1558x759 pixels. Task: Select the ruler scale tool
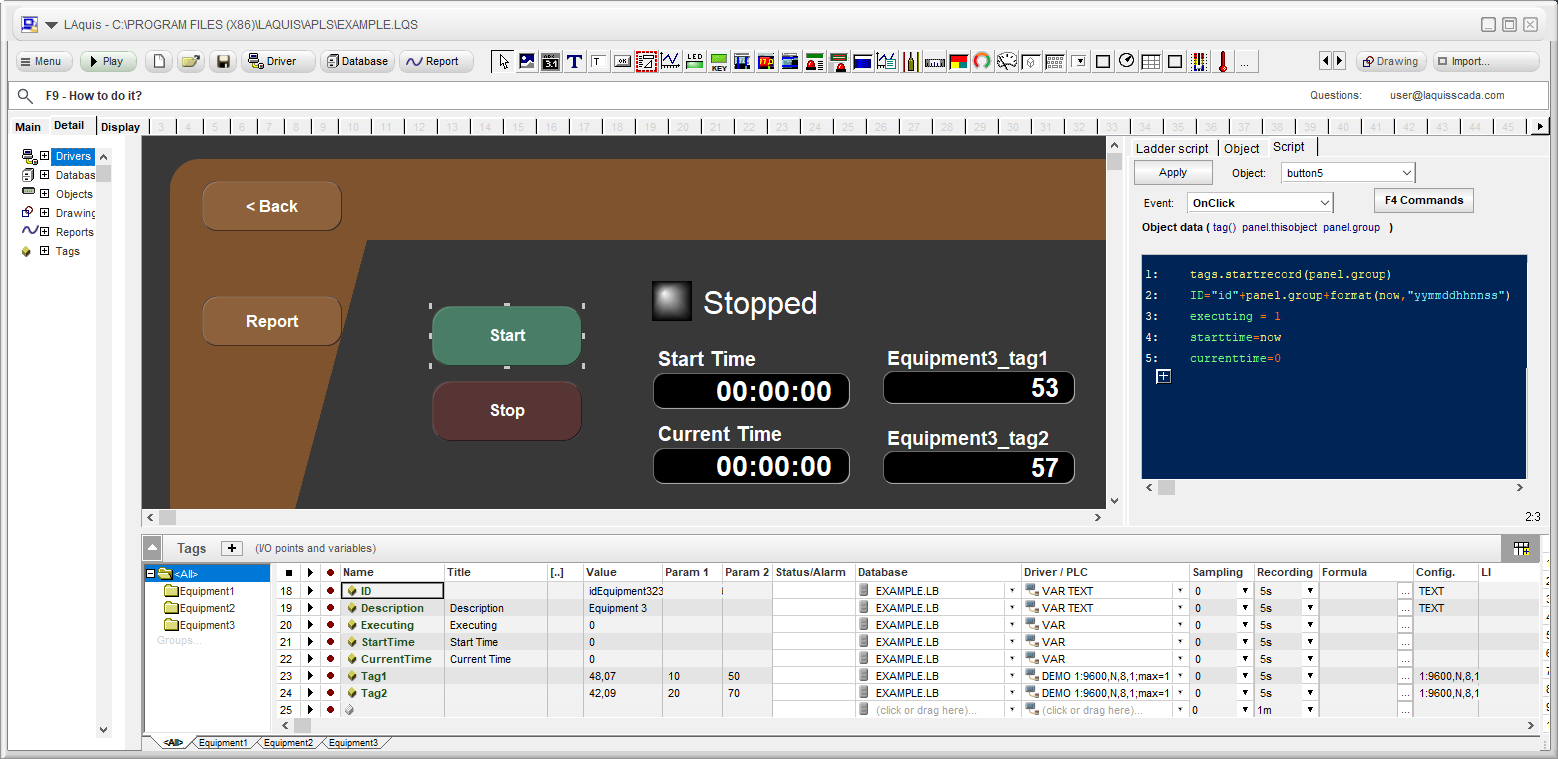pos(934,61)
